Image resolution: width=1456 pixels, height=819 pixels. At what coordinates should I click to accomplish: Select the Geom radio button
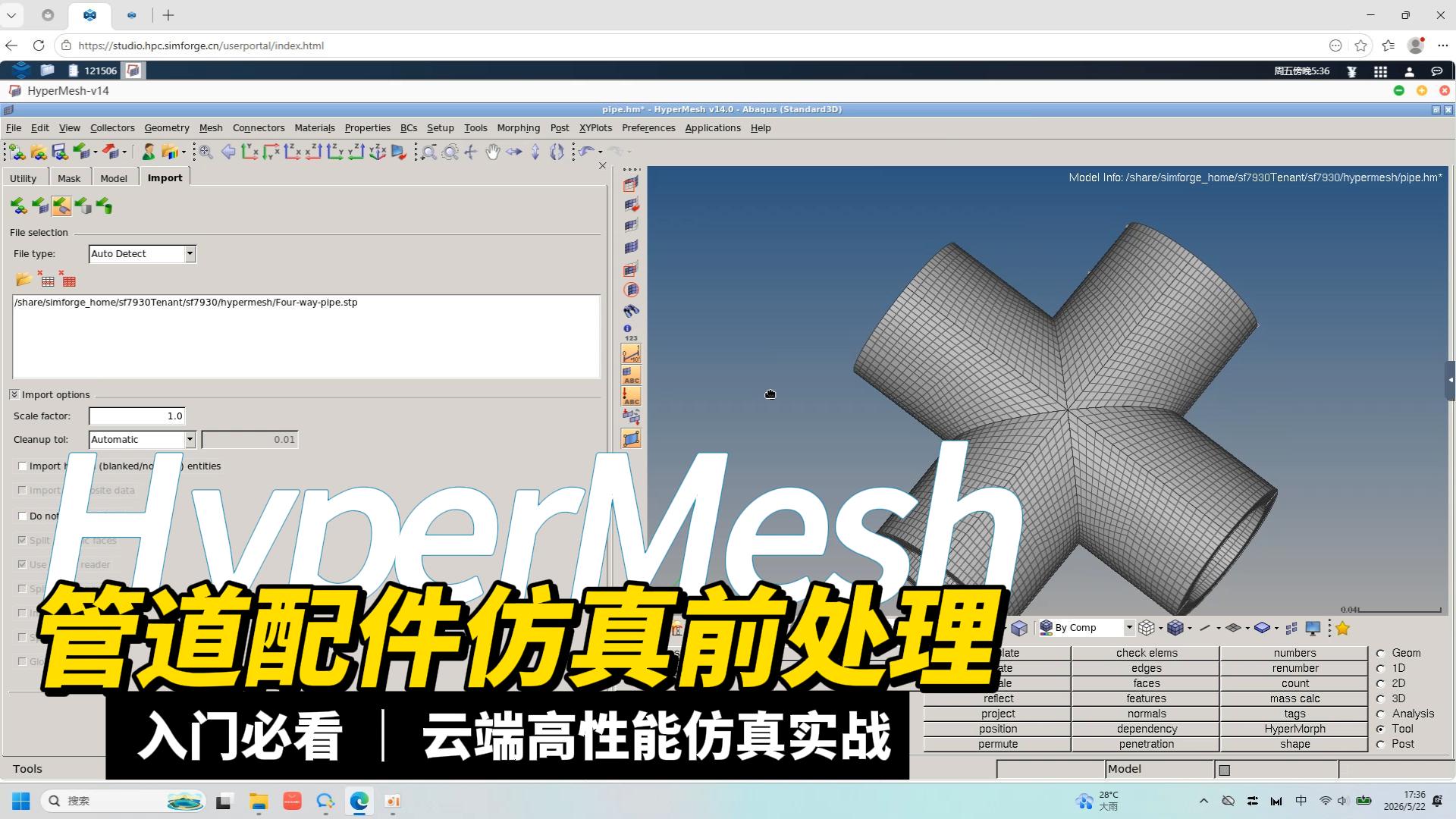(1381, 653)
